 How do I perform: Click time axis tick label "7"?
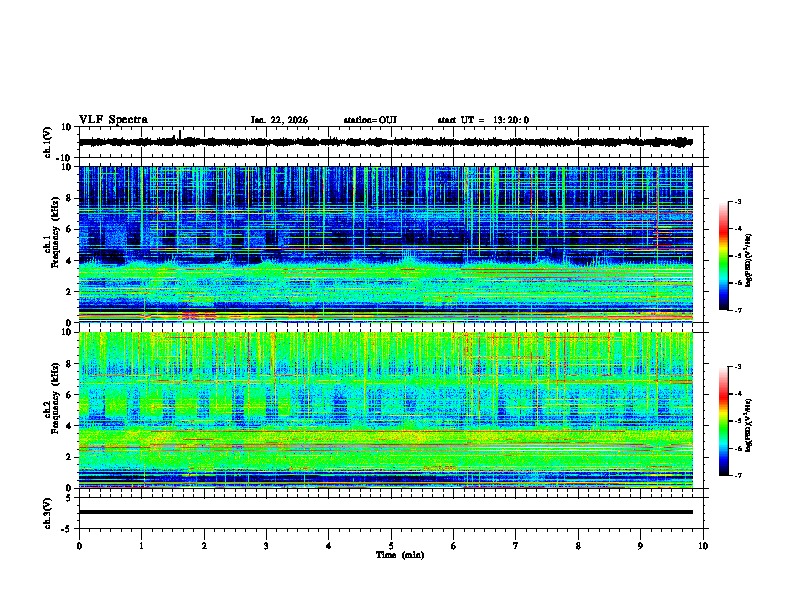click(516, 546)
